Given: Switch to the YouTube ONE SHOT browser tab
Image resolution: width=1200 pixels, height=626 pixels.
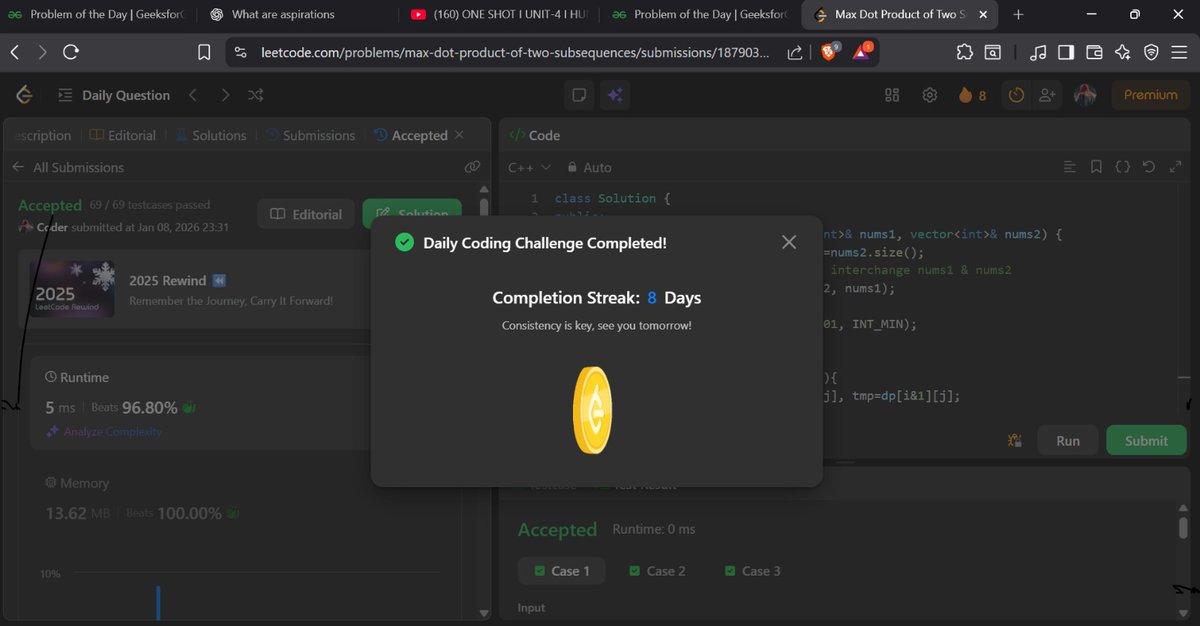Looking at the screenshot, I should (x=500, y=15).
